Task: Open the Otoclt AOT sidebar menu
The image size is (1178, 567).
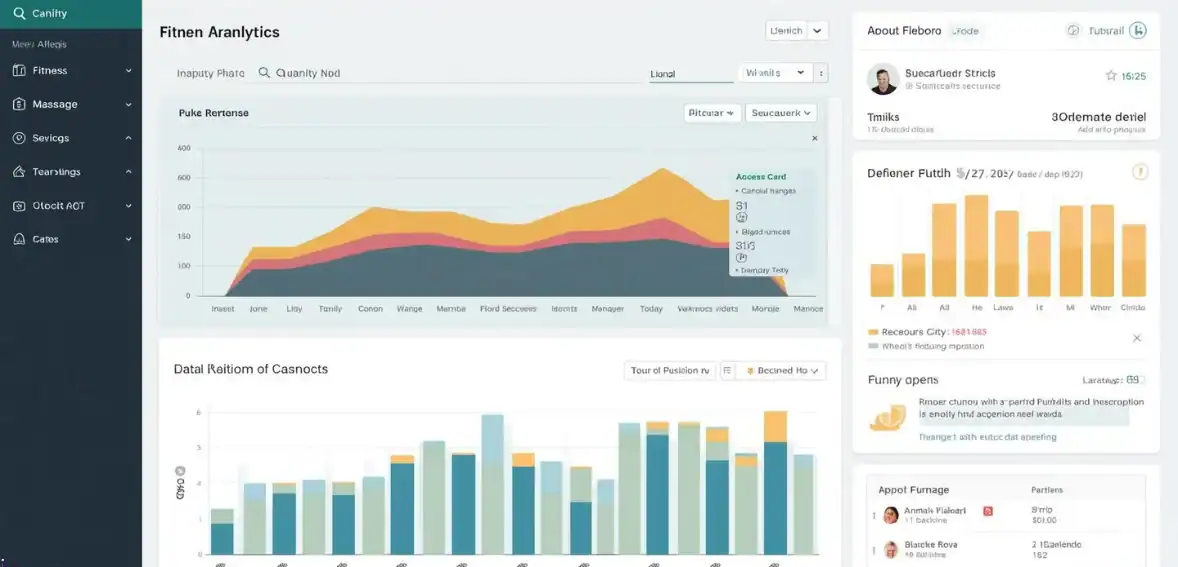Action: pyautogui.click(x=128, y=206)
